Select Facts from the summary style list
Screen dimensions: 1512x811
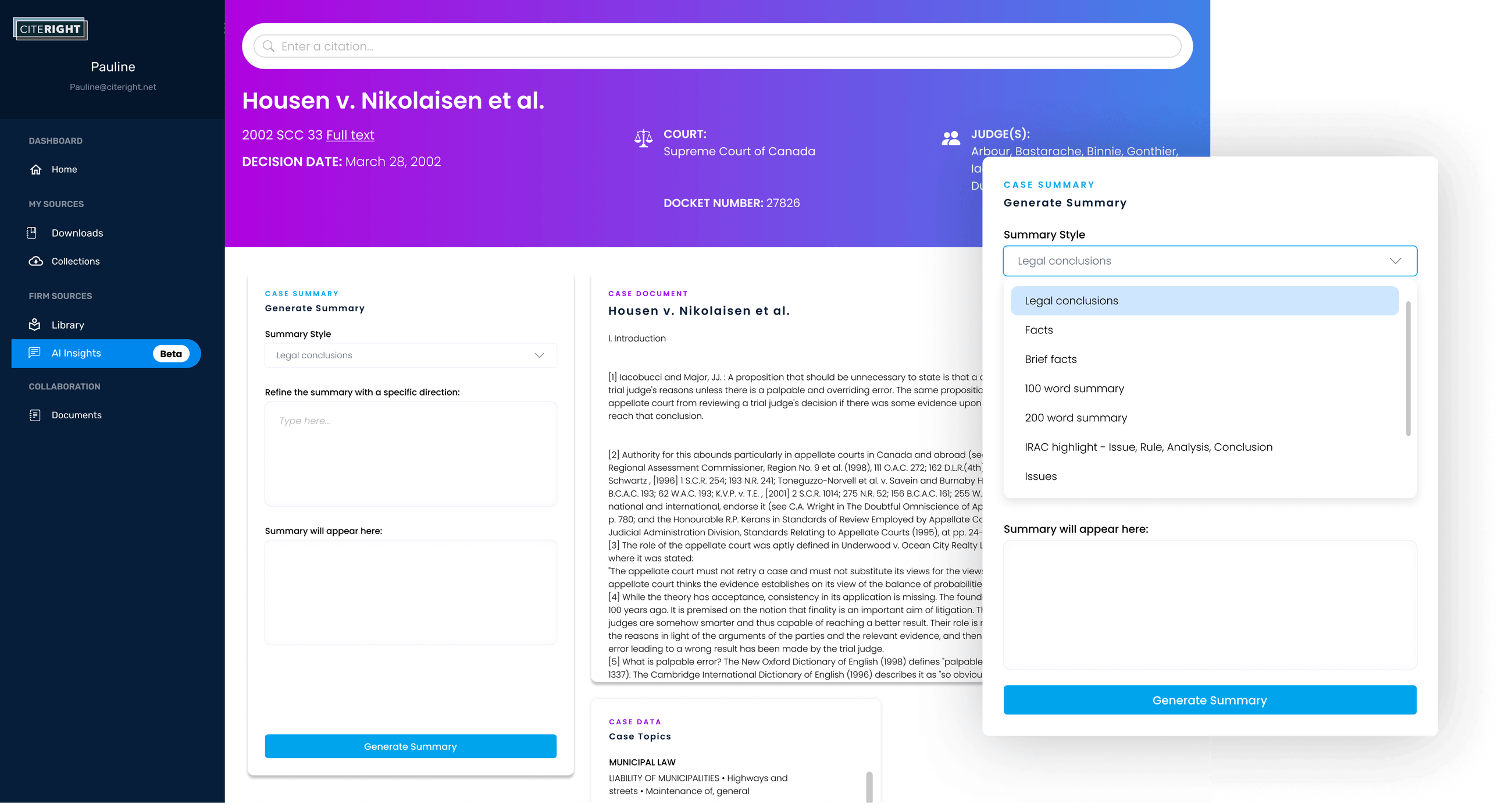pyautogui.click(x=1039, y=330)
